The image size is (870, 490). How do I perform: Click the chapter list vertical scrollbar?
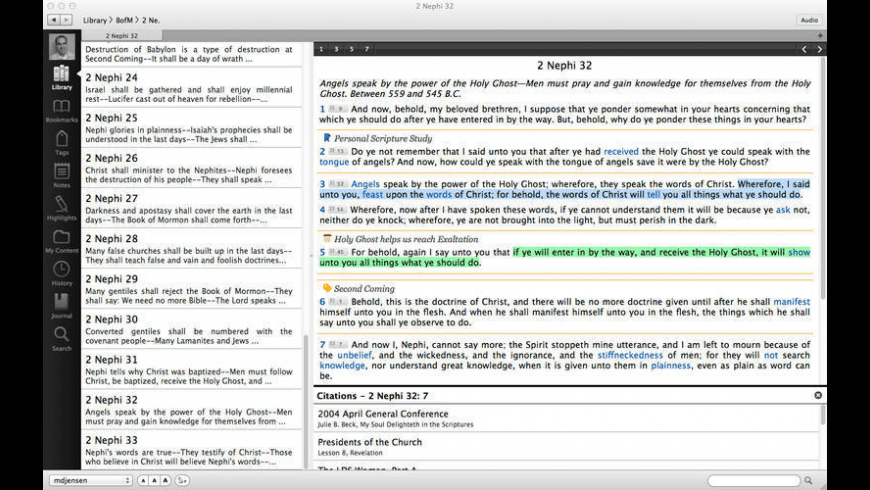click(306, 400)
